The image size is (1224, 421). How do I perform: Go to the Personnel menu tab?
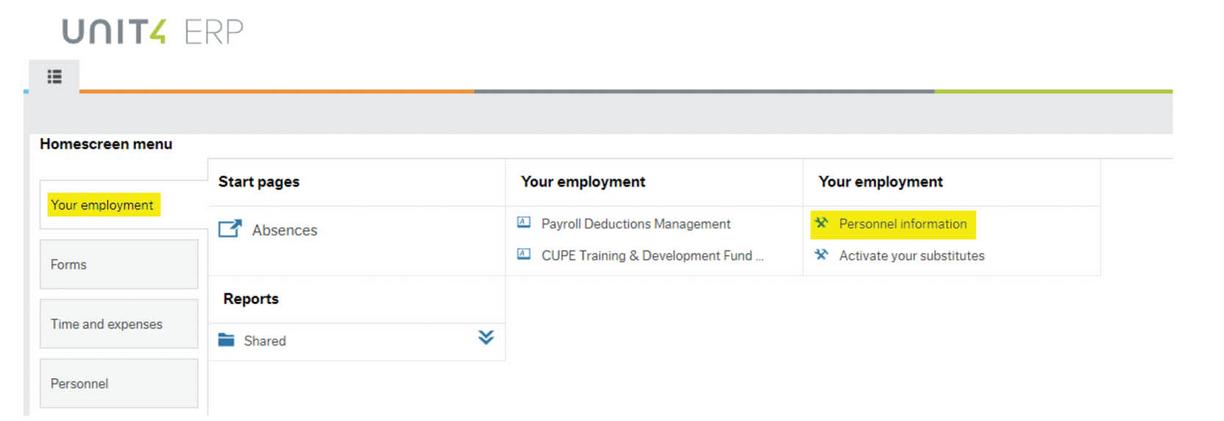click(x=118, y=384)
